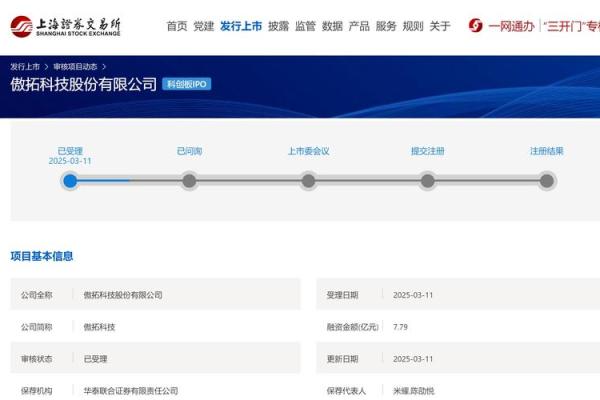Click the blue 已受理 progress node

coord(70,181)
